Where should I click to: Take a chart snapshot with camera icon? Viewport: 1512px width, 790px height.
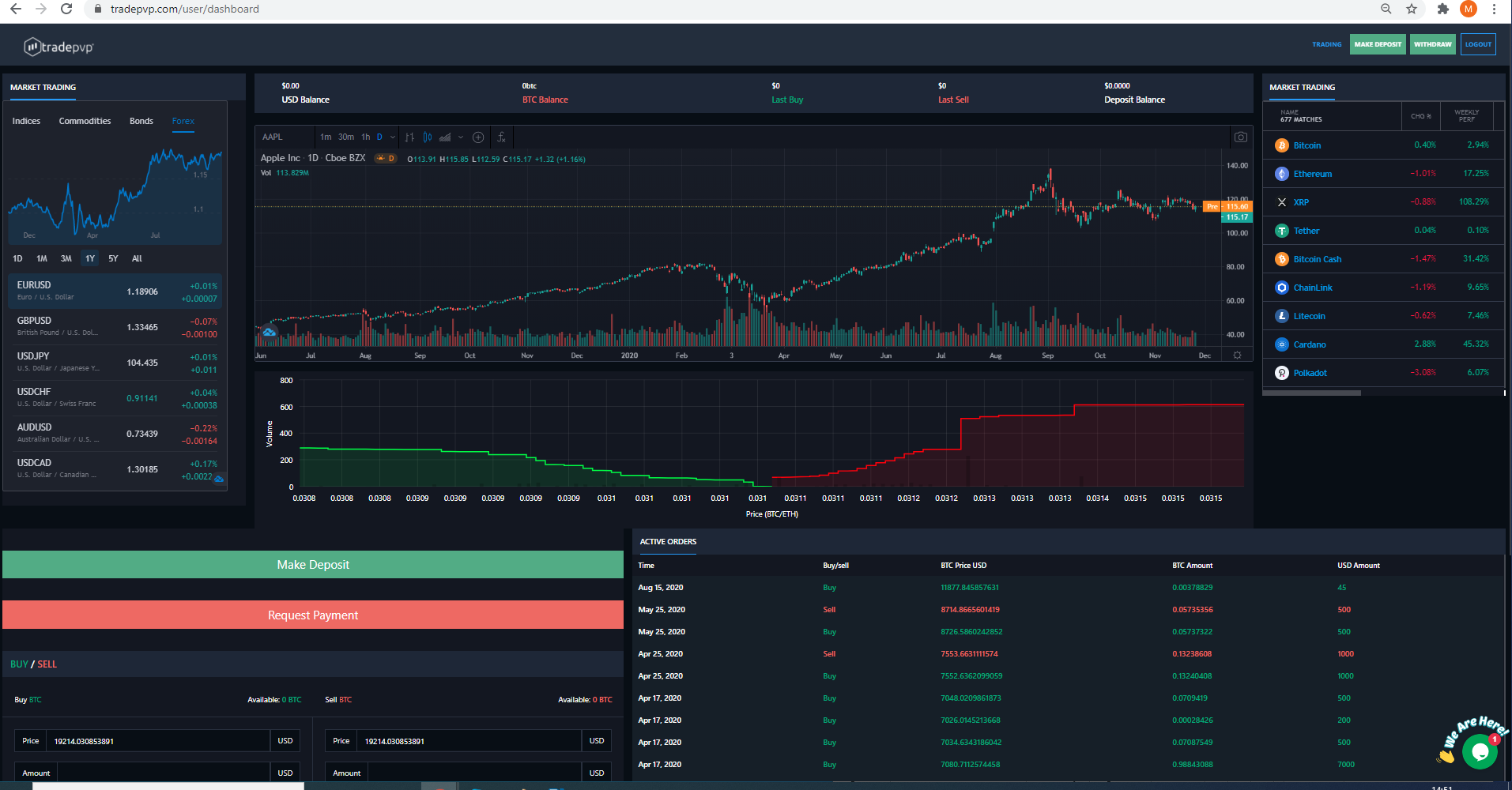click(x=1241, y=137)
